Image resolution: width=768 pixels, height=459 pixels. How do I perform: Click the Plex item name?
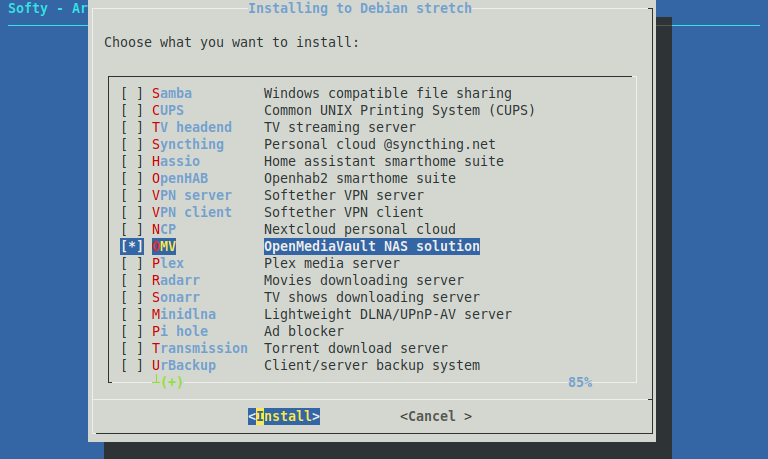click(x=168, y=263)
